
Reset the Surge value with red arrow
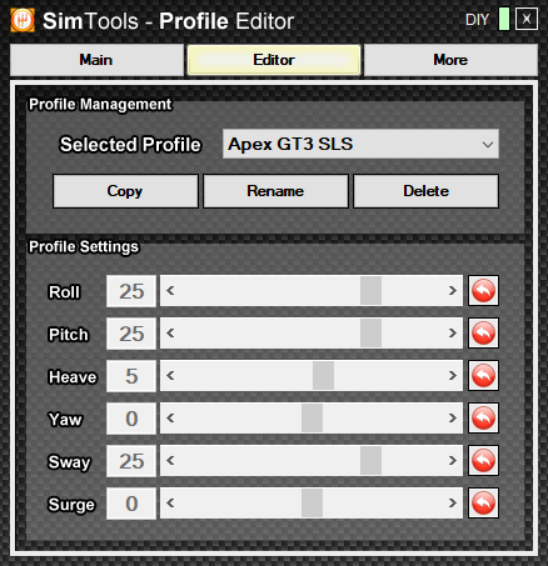tap(483, 503)
